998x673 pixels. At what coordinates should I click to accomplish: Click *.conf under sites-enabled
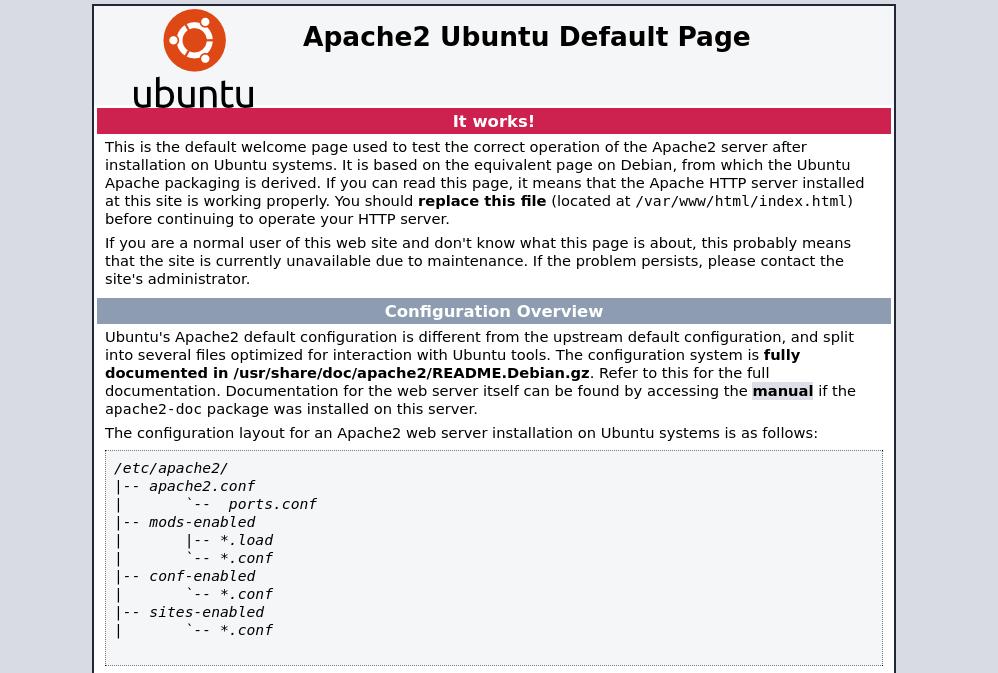coord(246,630)
